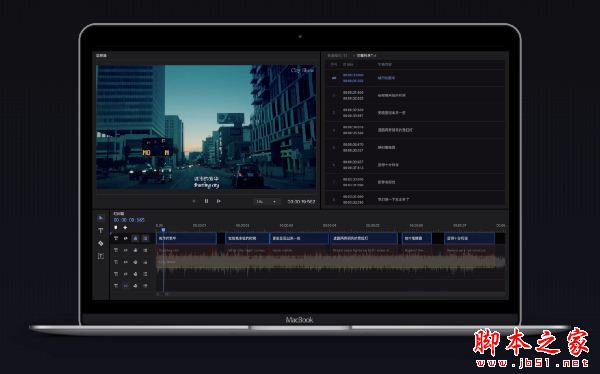This screenshot has width=600, height=374.
Task: Click the marker icon below the timeline timecode
Action: pyautogui.click(x=116, y=227)
